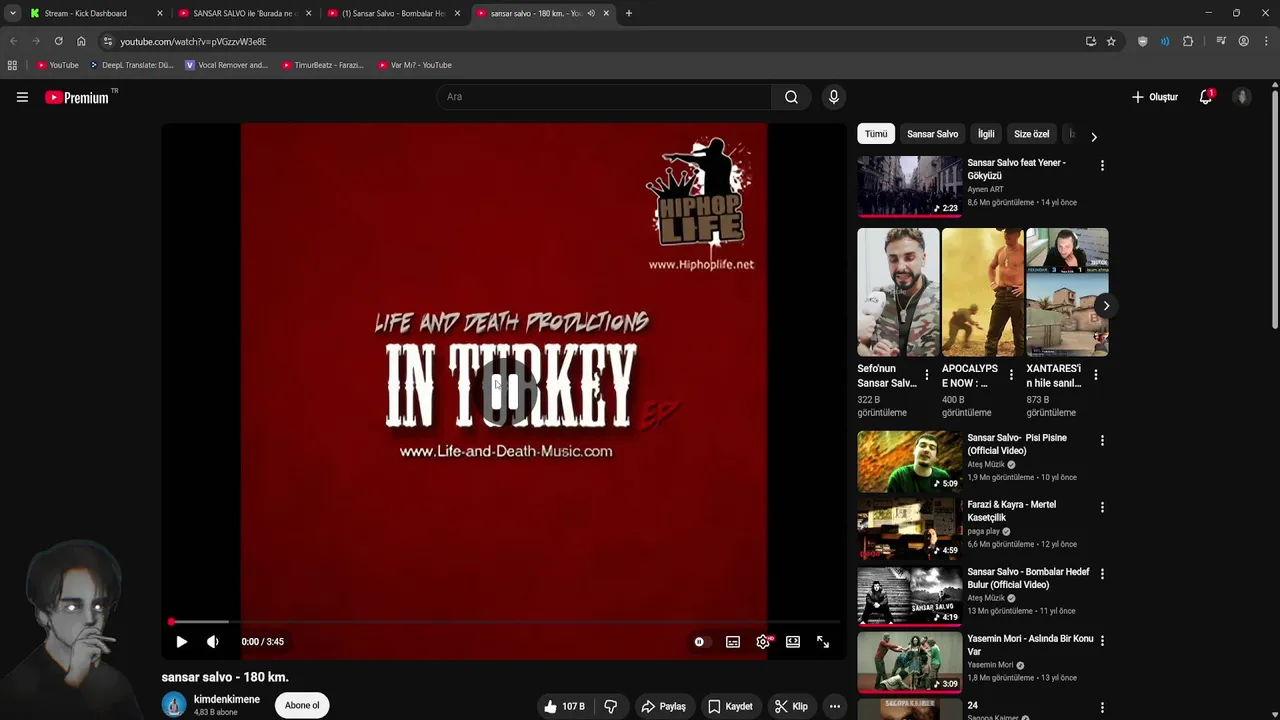Image resolution: width=1280 pixels, height=720 pixels.
Task: Open options for APOCALYPSE NOW short
Action: 1011,375
